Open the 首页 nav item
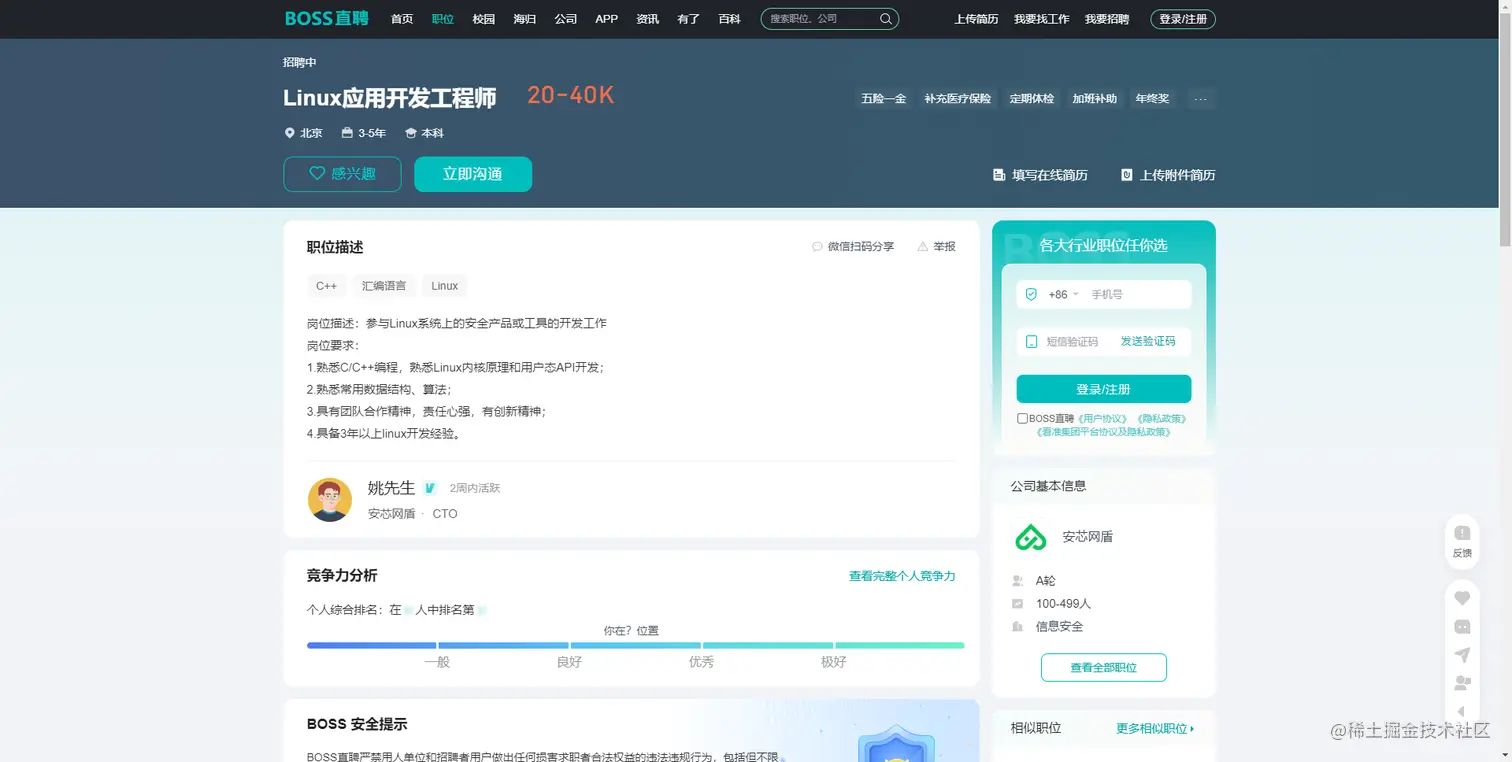 402,19
